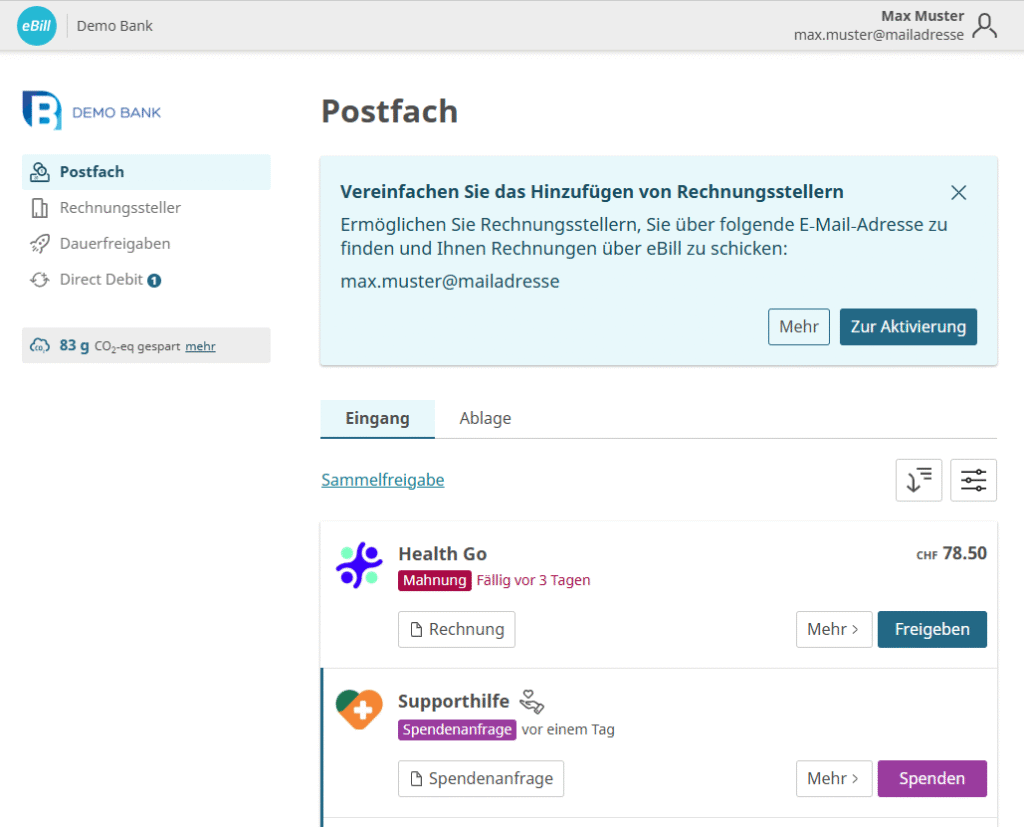Screen dimensions: 1024x827
Task: Click the Demo Bank B logo
Action: [42, 110]
